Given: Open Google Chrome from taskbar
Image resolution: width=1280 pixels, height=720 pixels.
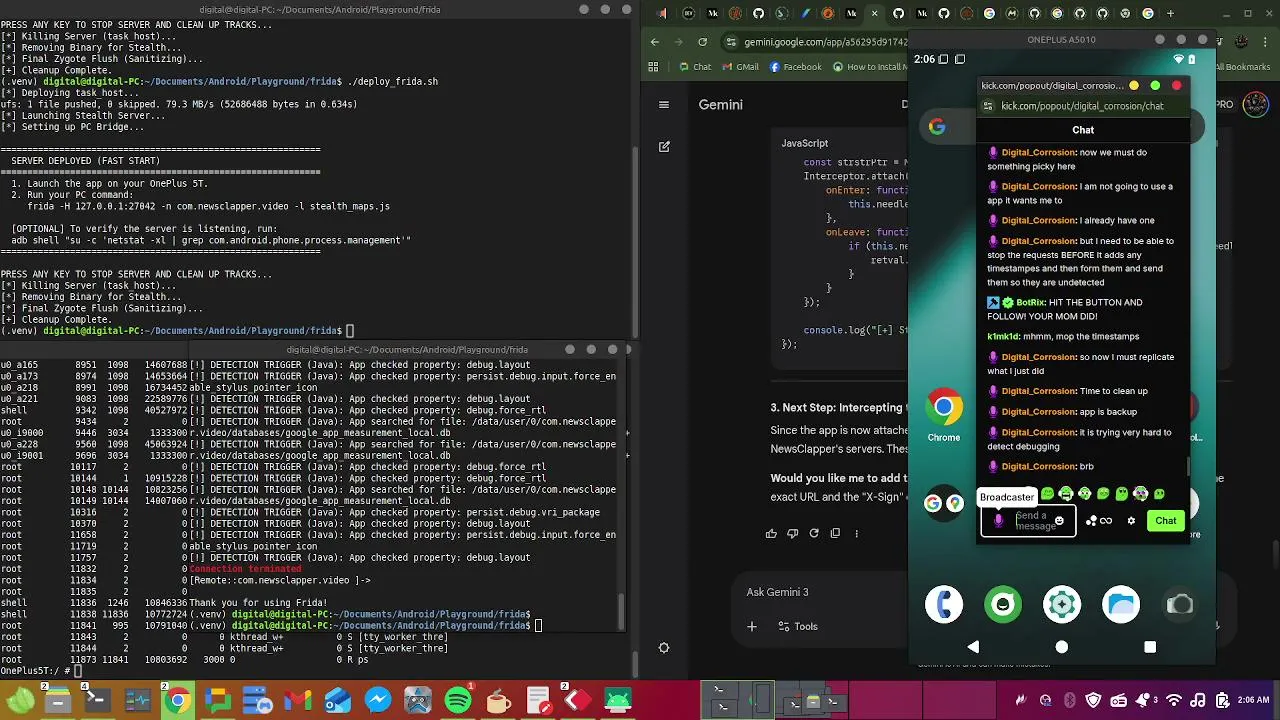Looking at the screenshot, I should tap(177, 701).
